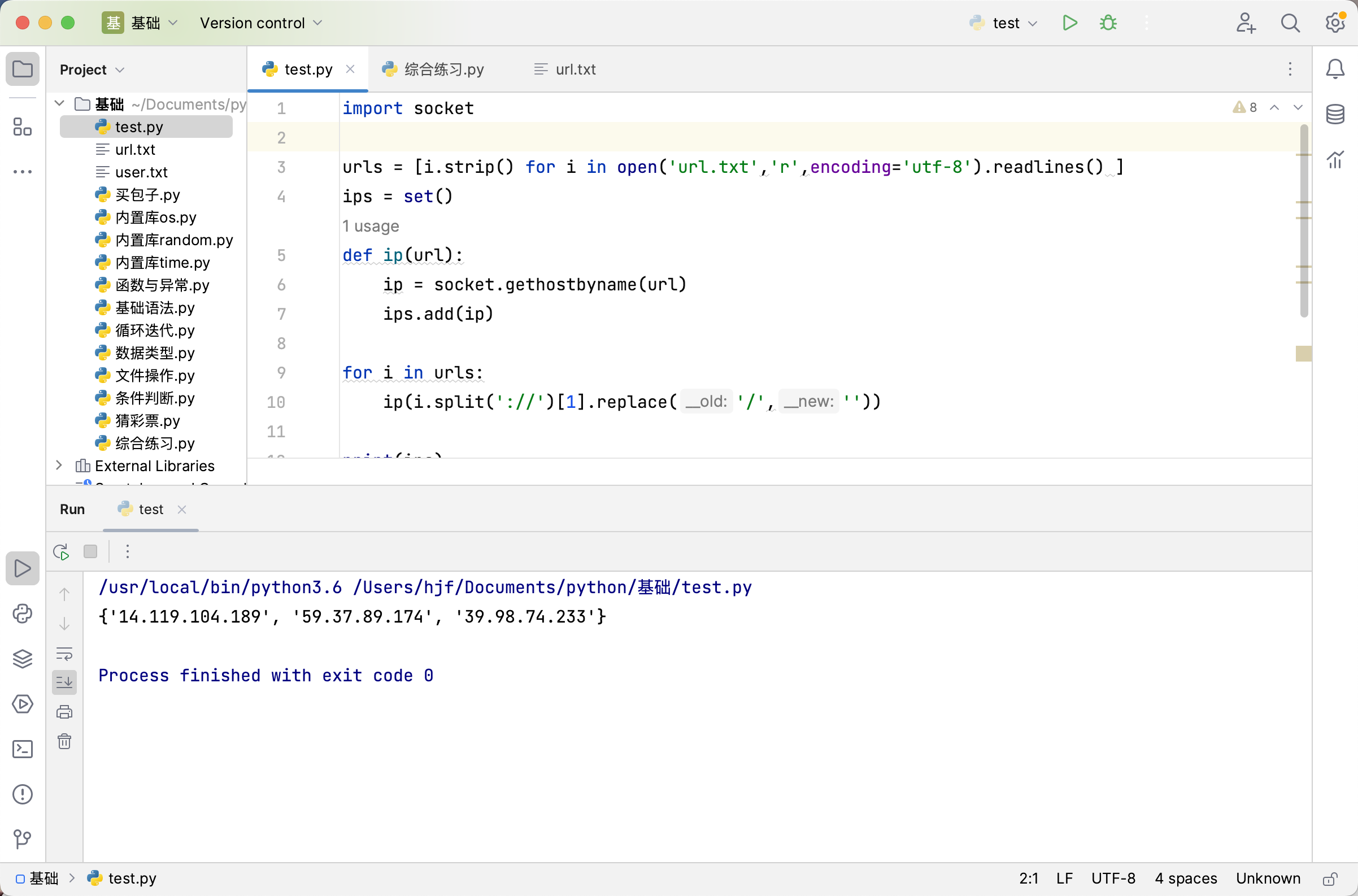1358x896 pixels.
Task: Select url.txt in project tree
Action: coord(136,150)
